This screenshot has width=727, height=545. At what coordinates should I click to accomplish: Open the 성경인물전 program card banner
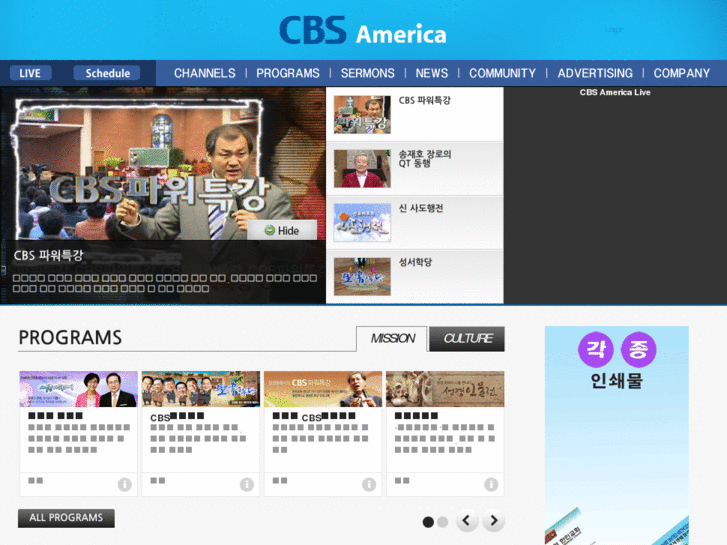(445, 389)
